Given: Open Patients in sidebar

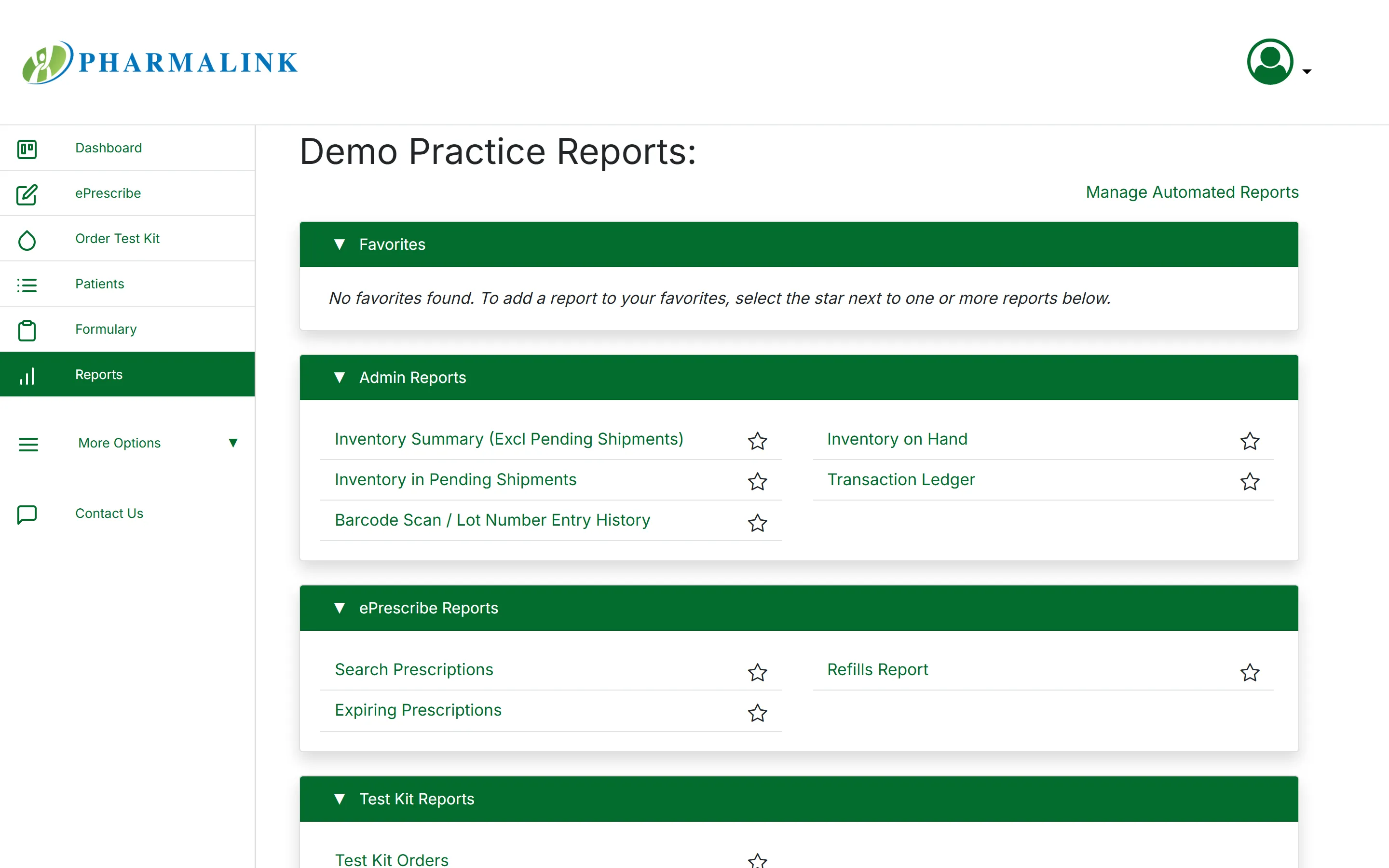Looking at the screenshot, I should (99, 284).
